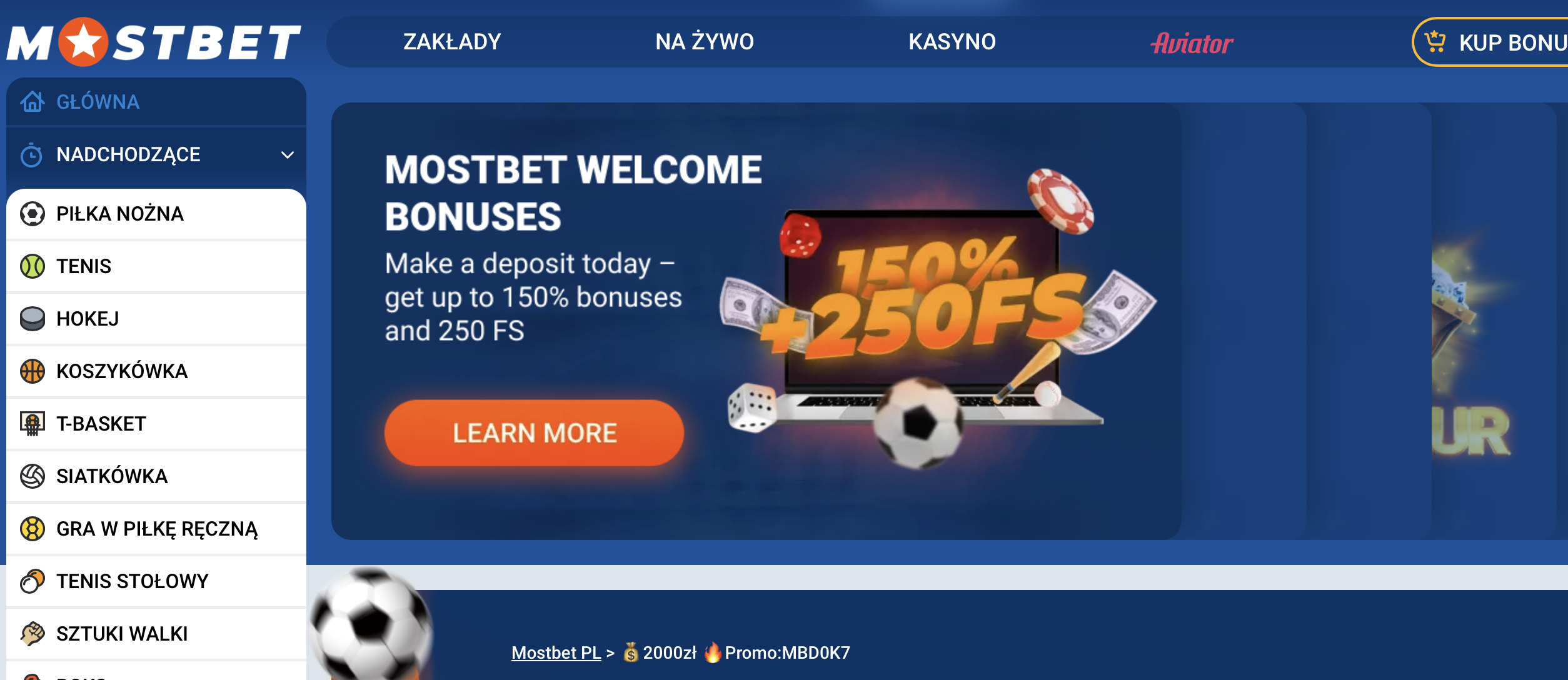Click the Mostbet logo
Image resolution: width=1568 pixels, height=680 pixels.
pos(154,42)
